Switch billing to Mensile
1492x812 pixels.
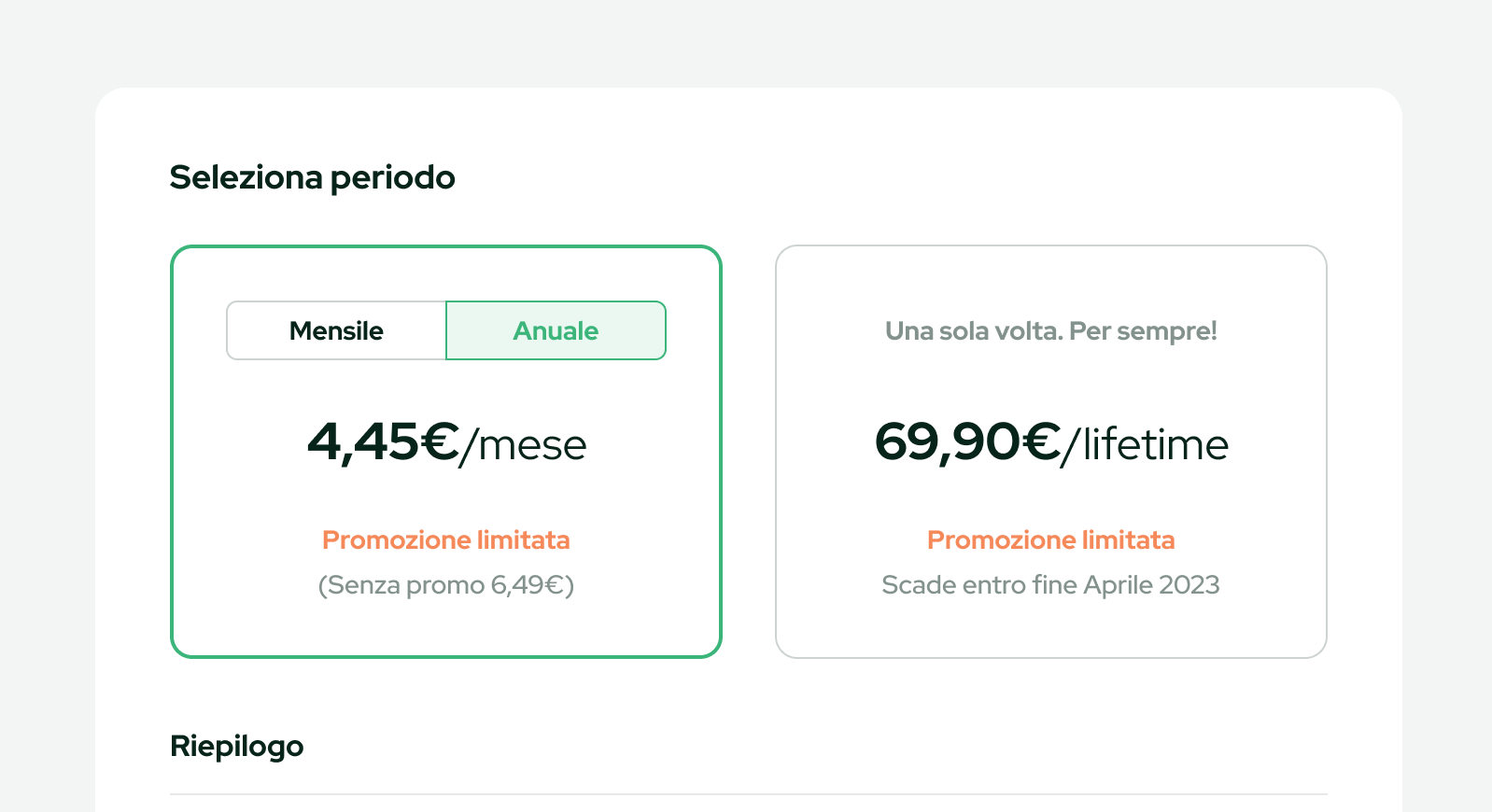(x=336, y=330)
